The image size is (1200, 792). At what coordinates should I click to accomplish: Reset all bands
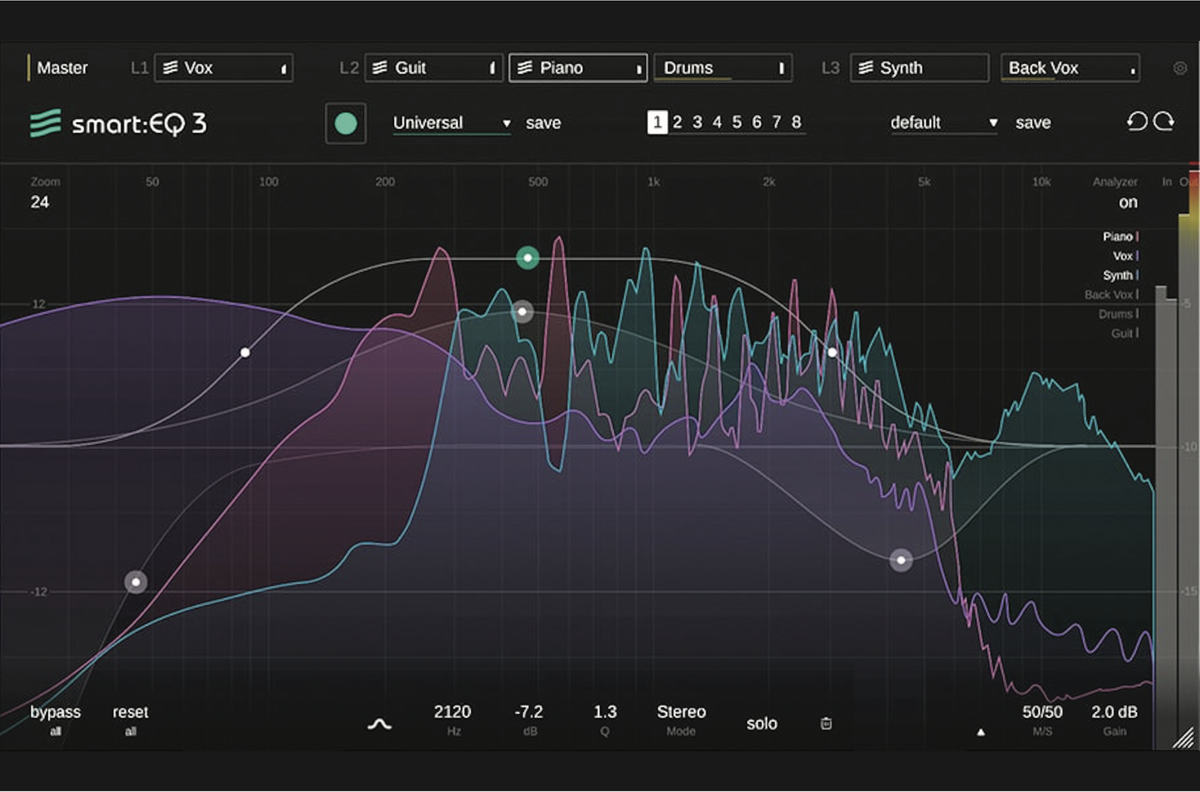(130, 719)
